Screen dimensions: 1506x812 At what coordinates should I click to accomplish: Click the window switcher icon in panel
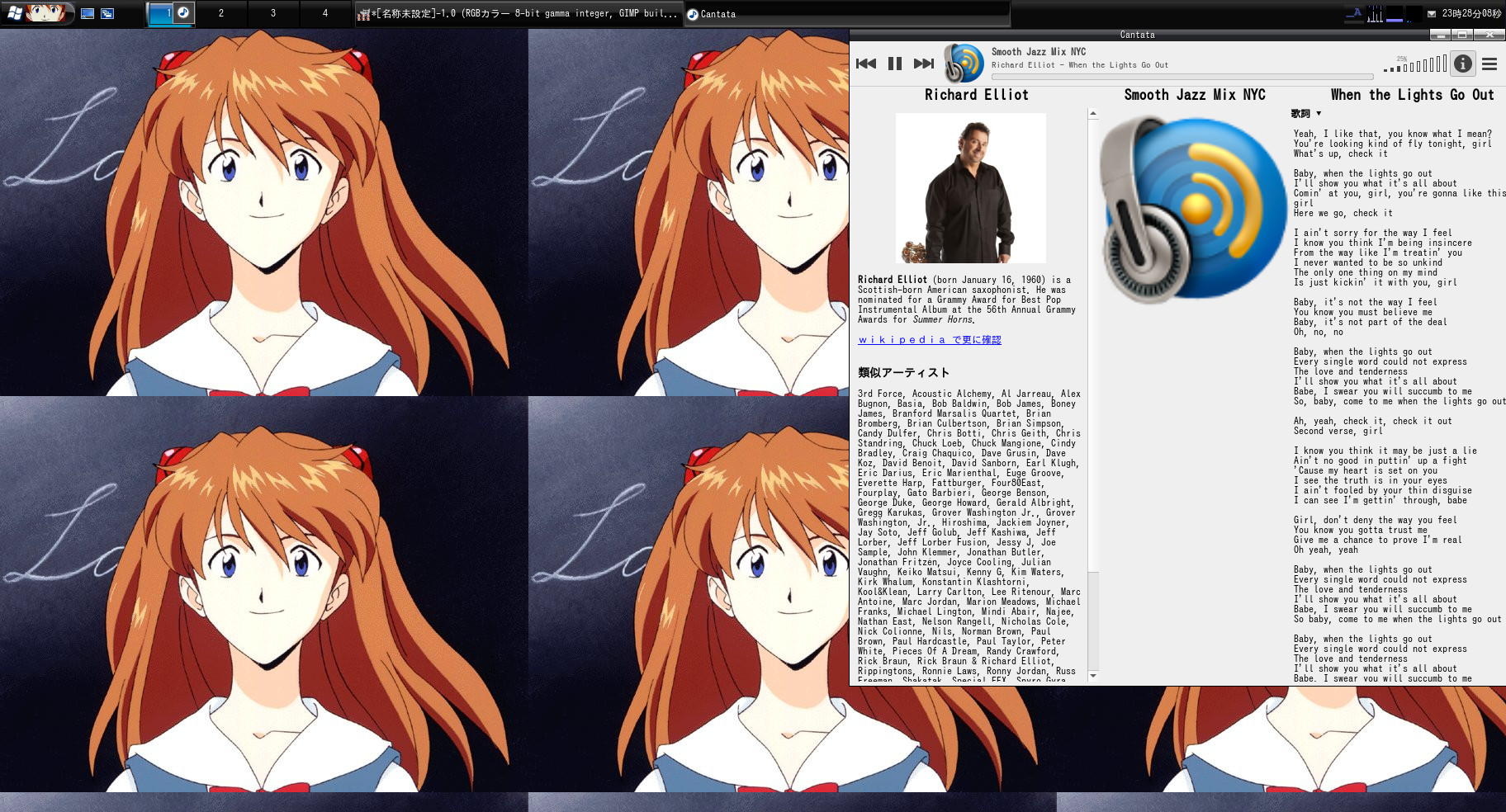point(107,13)
